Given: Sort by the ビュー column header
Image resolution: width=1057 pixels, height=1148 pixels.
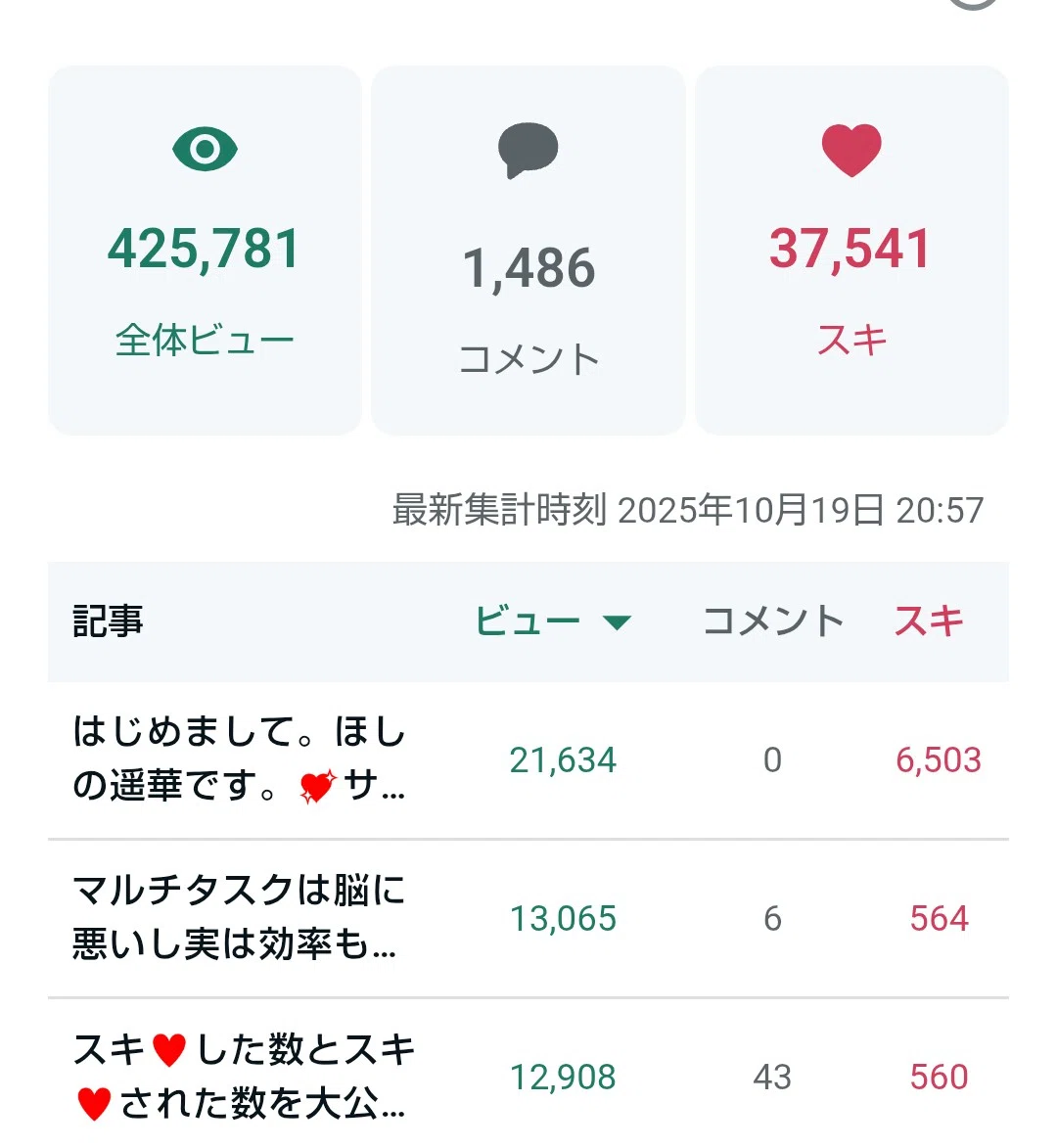Looking at the screenshot, I should (x=528, y=621).
